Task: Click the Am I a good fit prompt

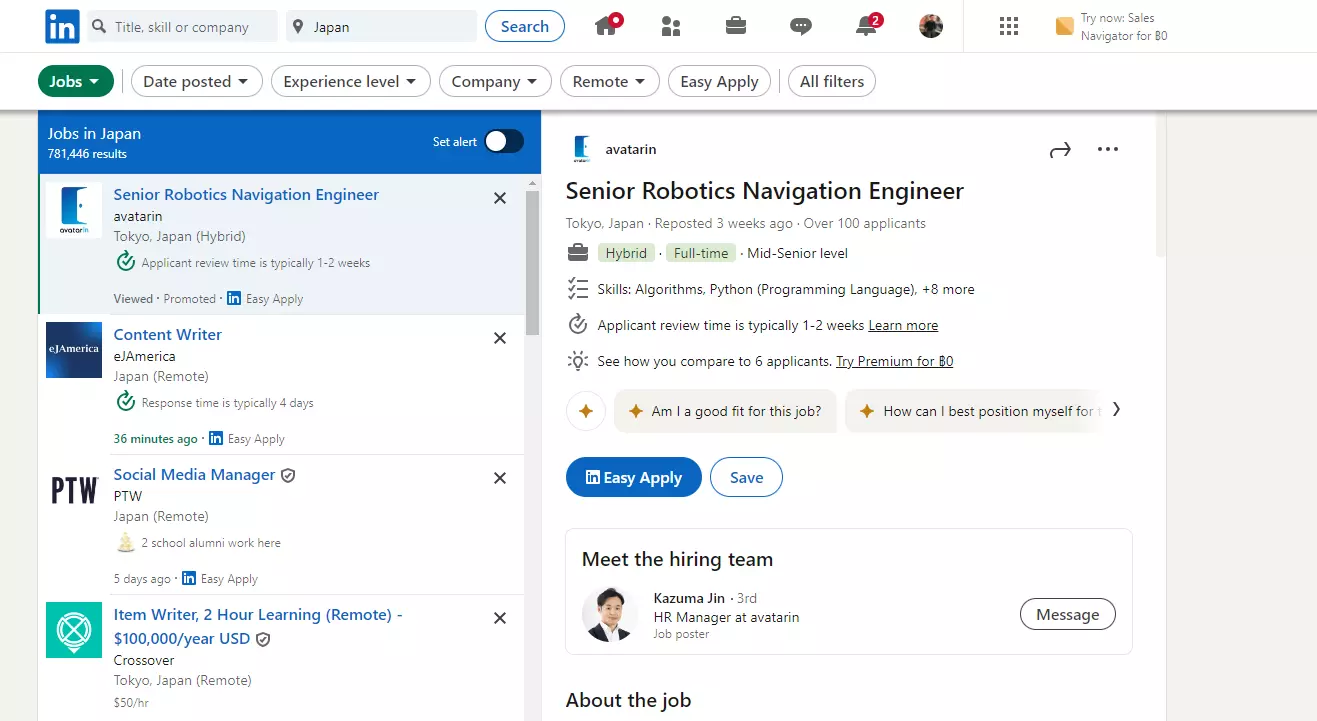Action: click(725, 411)
